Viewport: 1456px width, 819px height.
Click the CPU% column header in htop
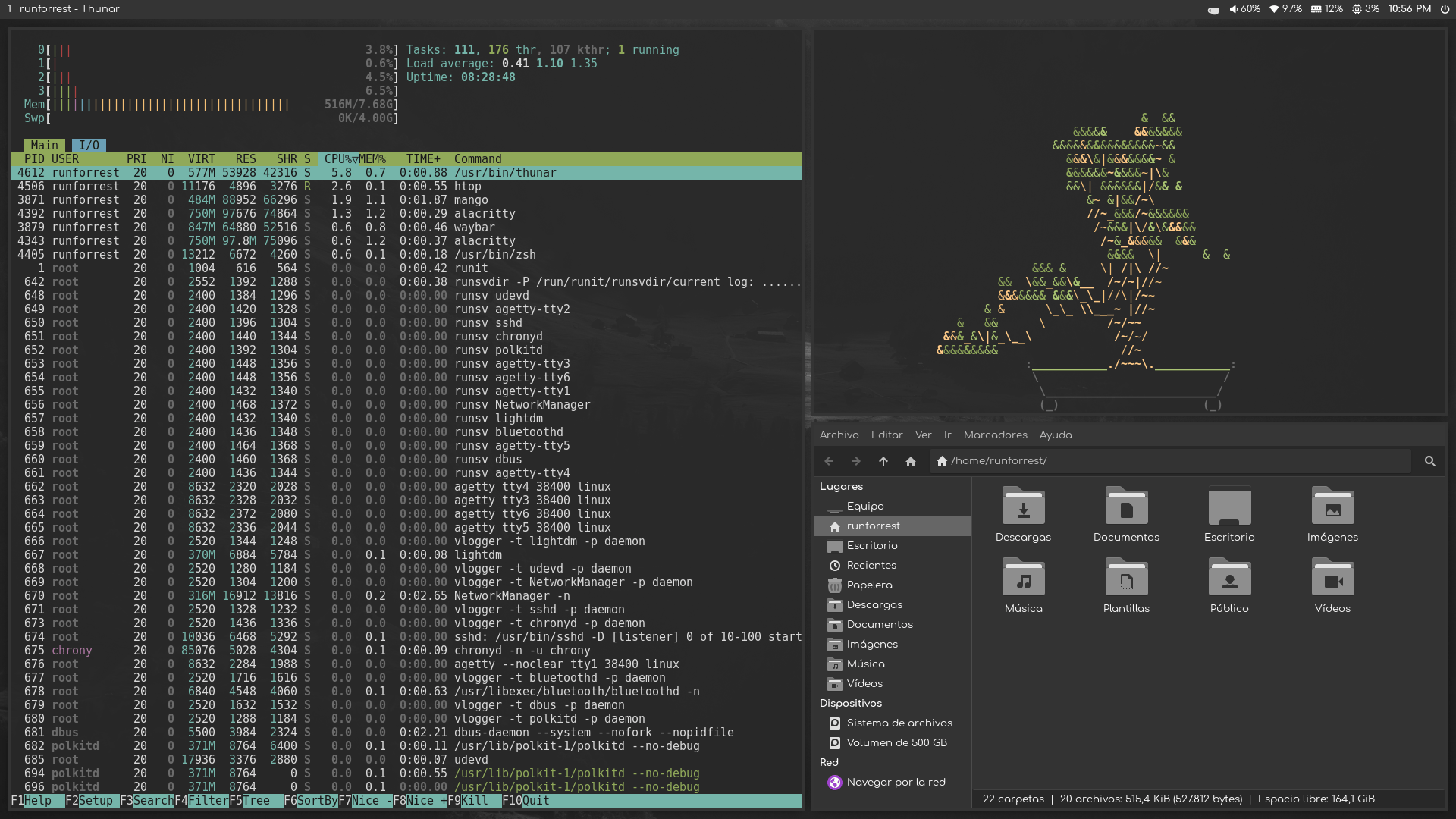click(338, 159)
